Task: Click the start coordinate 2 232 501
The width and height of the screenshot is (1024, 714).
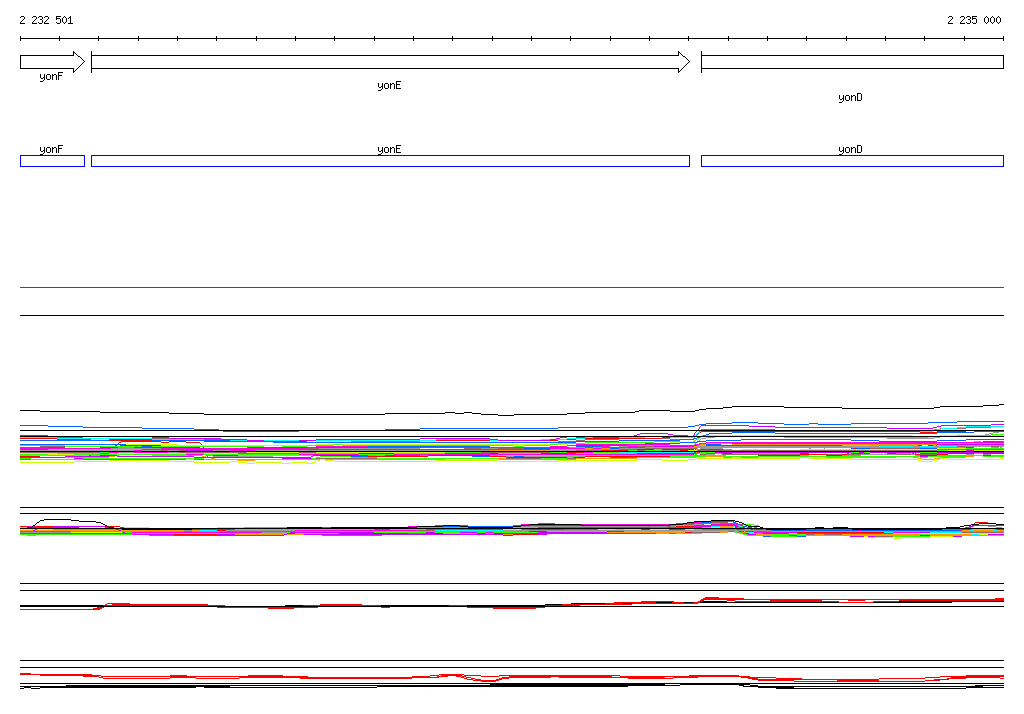Action: (46, 20)
